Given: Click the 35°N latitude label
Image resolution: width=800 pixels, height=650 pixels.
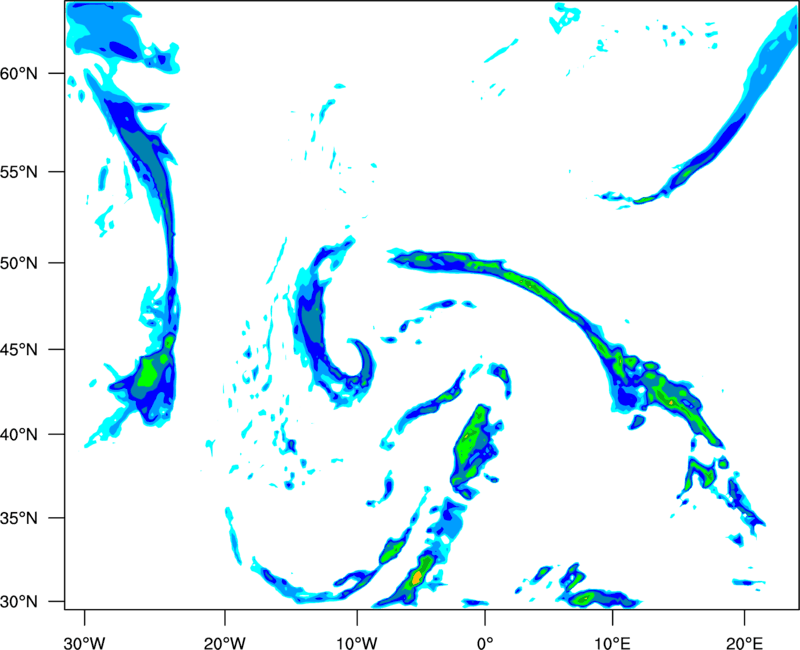Looking at the screenshot, I should (19, 518).
